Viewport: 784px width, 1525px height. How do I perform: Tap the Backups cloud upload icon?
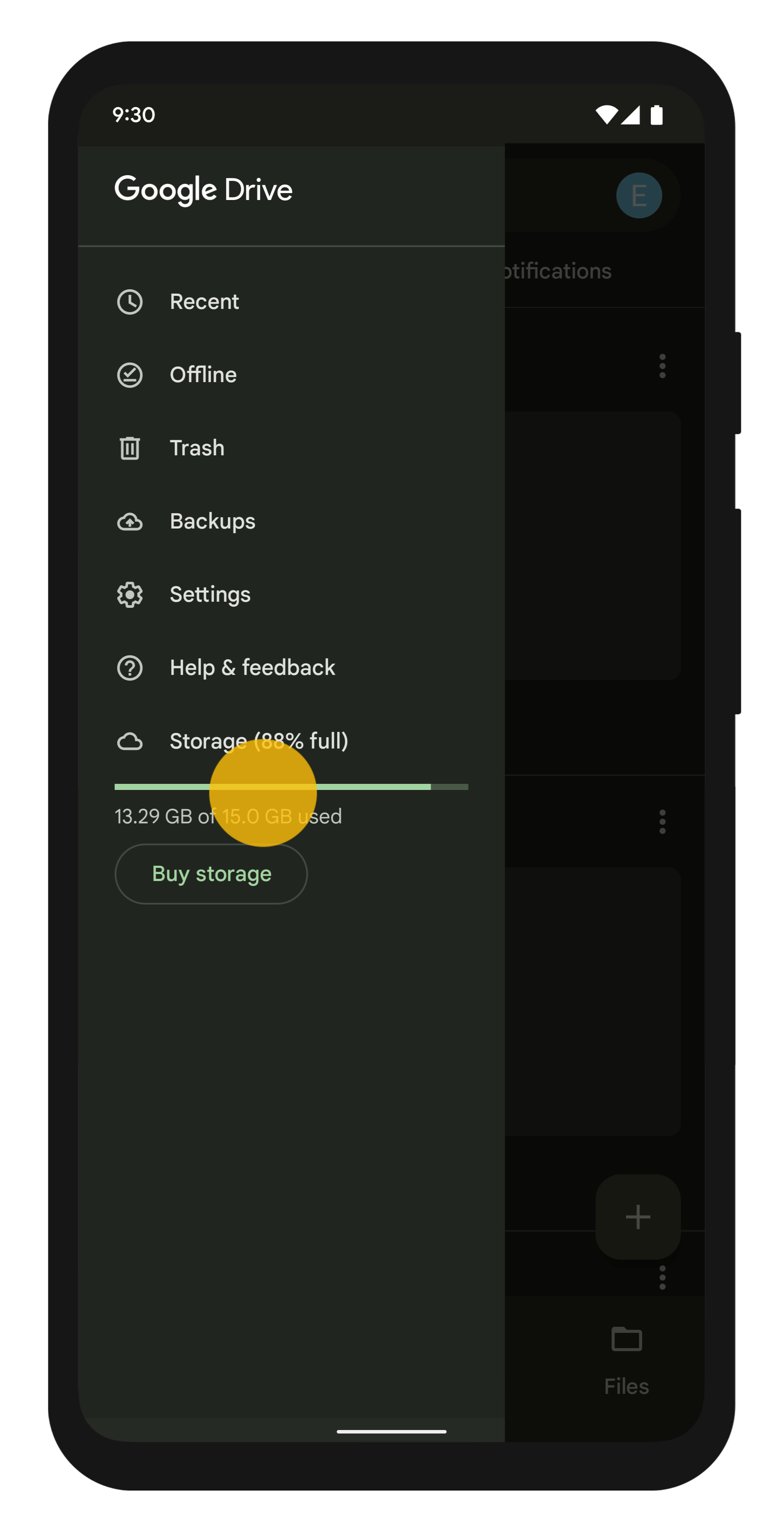pos(130,522)
